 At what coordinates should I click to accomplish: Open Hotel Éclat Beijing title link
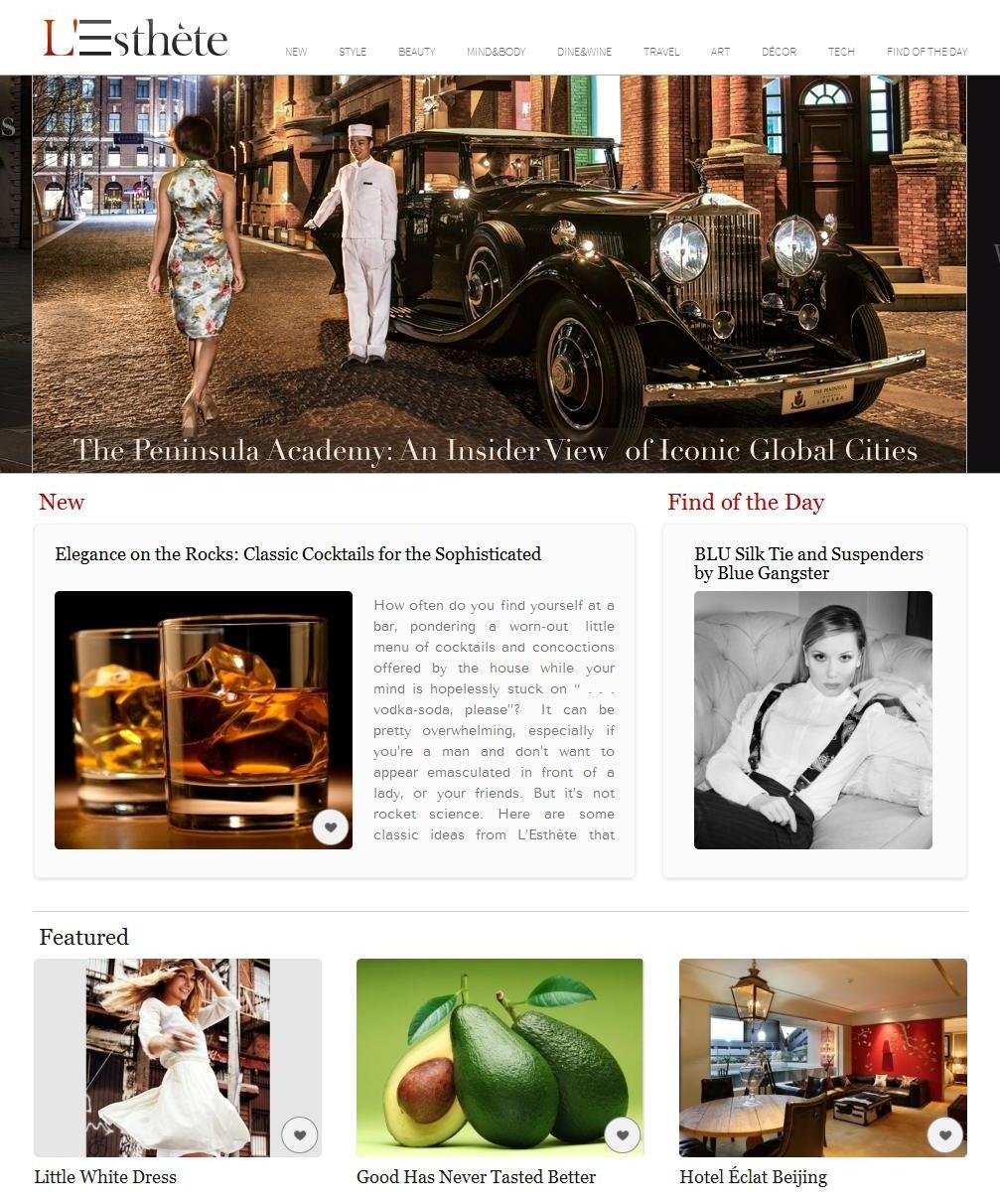point(753,1177)
